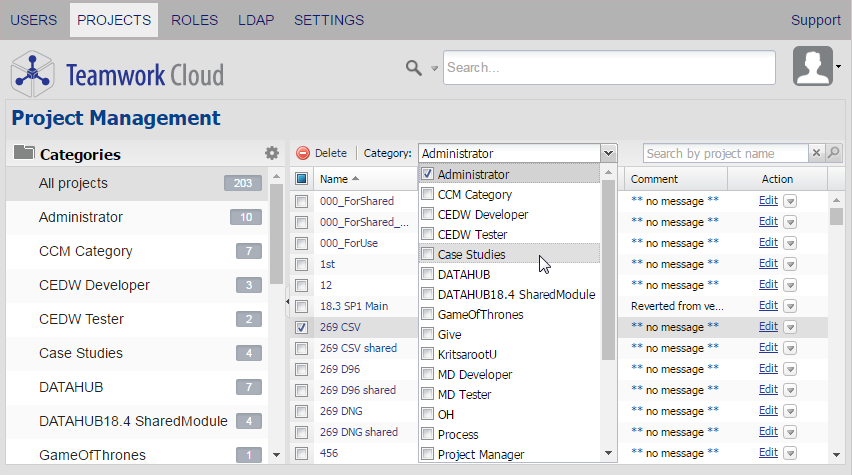852x475 pixels.
Task: Switch to the USERS tab
Action: (x=34, y=20)
